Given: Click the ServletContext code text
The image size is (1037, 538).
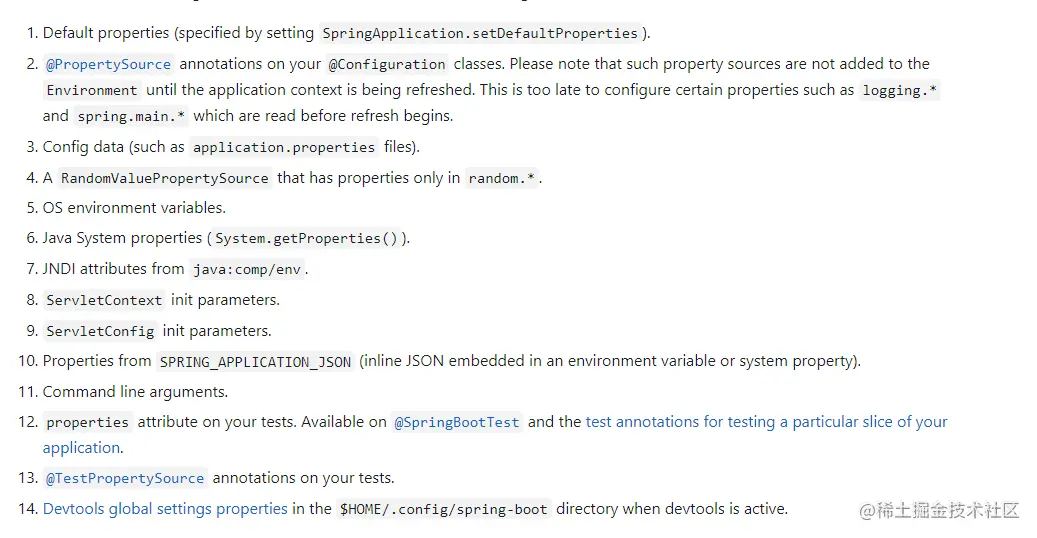Looking at the screenshot, I should click(104, 300).
